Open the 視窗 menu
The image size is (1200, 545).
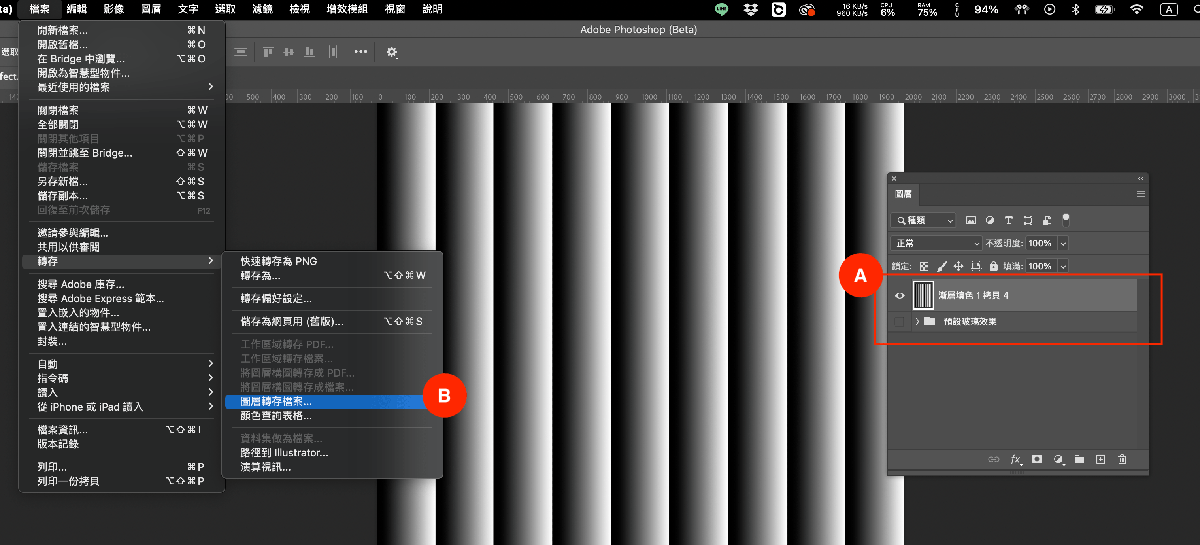(x=395, y=8)
